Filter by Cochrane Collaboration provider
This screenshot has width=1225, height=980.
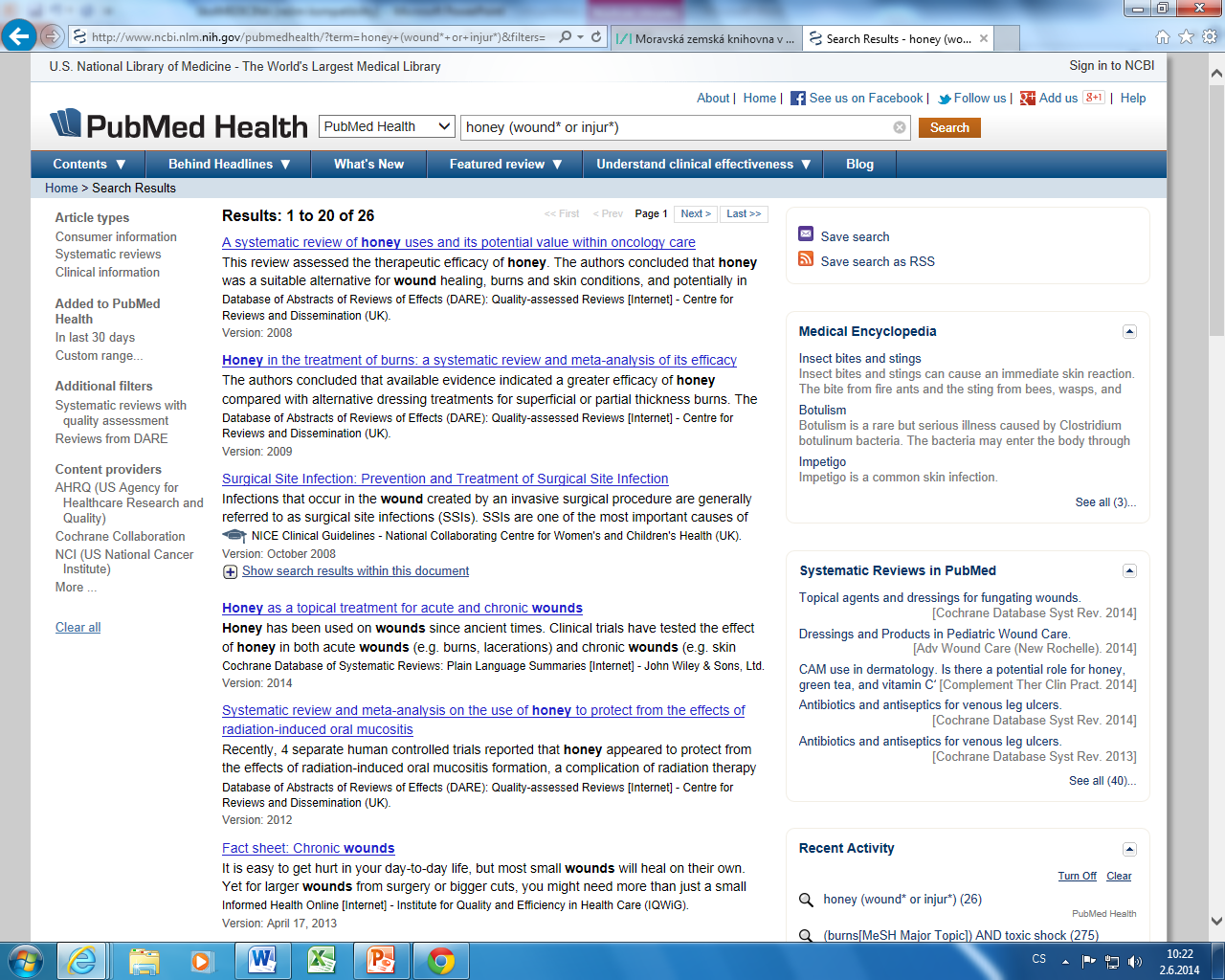(x=120, y=536)
